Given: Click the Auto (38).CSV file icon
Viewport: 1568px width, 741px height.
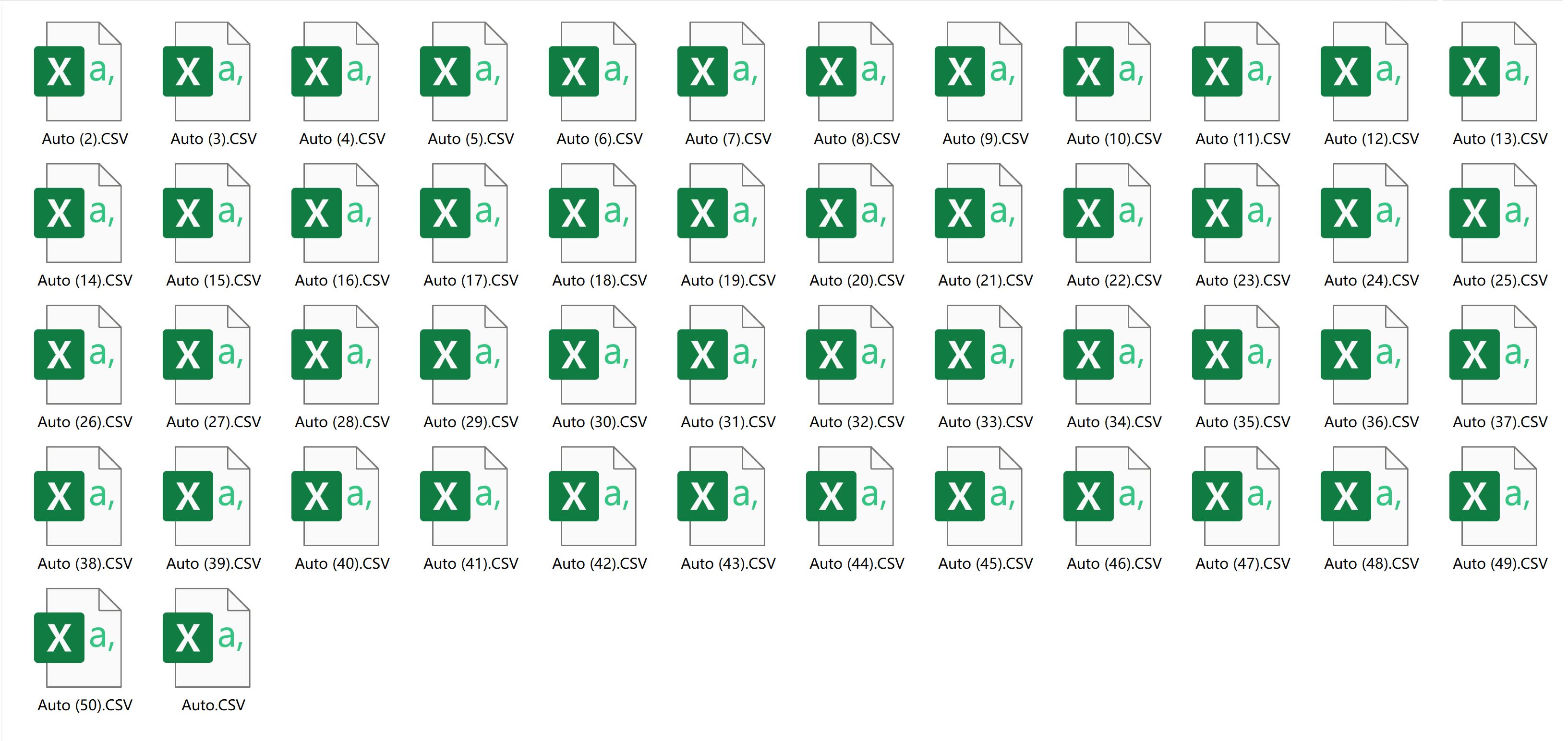Looking at the screenshot, I should pyautogui.click(x=78, y=496).
